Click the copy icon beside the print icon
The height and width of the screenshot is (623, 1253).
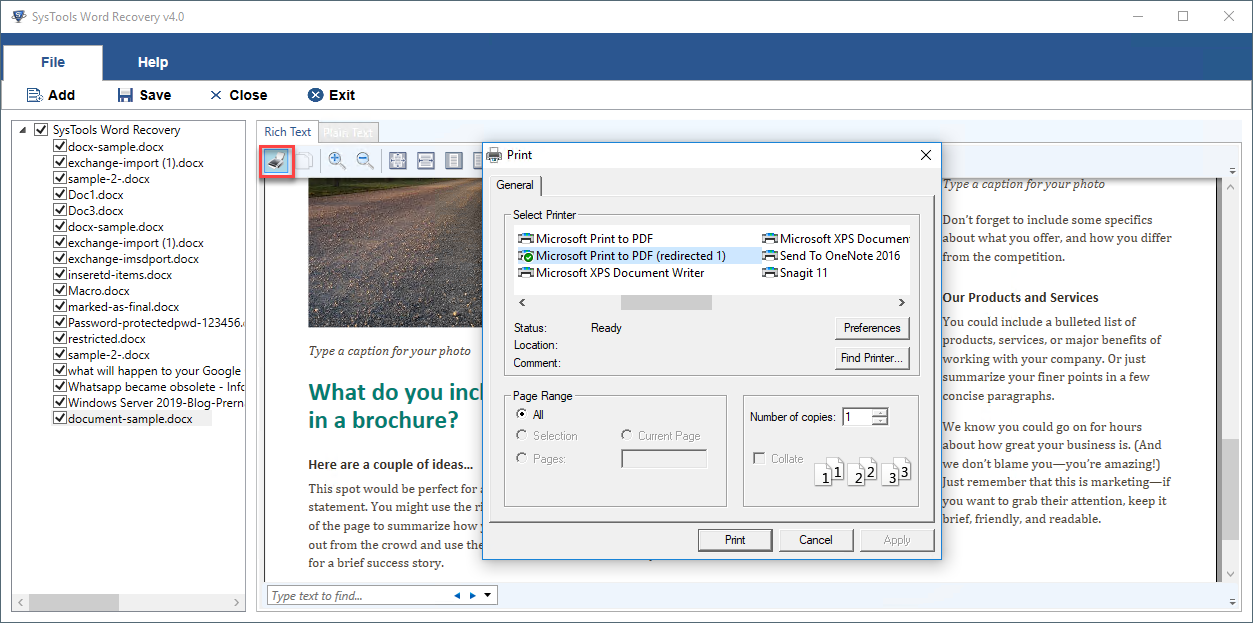[x=303, y=160]
